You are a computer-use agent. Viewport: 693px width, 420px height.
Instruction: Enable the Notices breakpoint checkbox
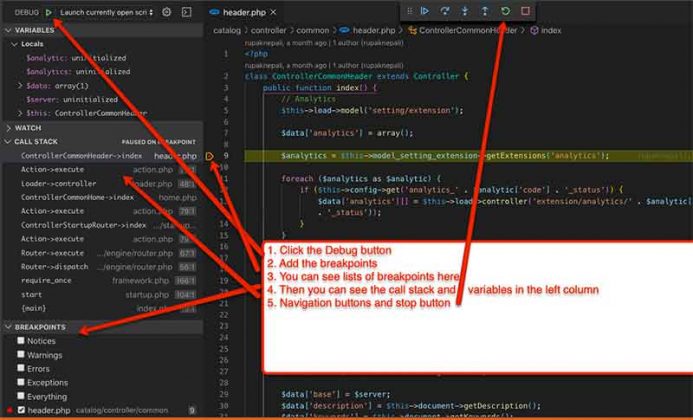tap(21, 341)
